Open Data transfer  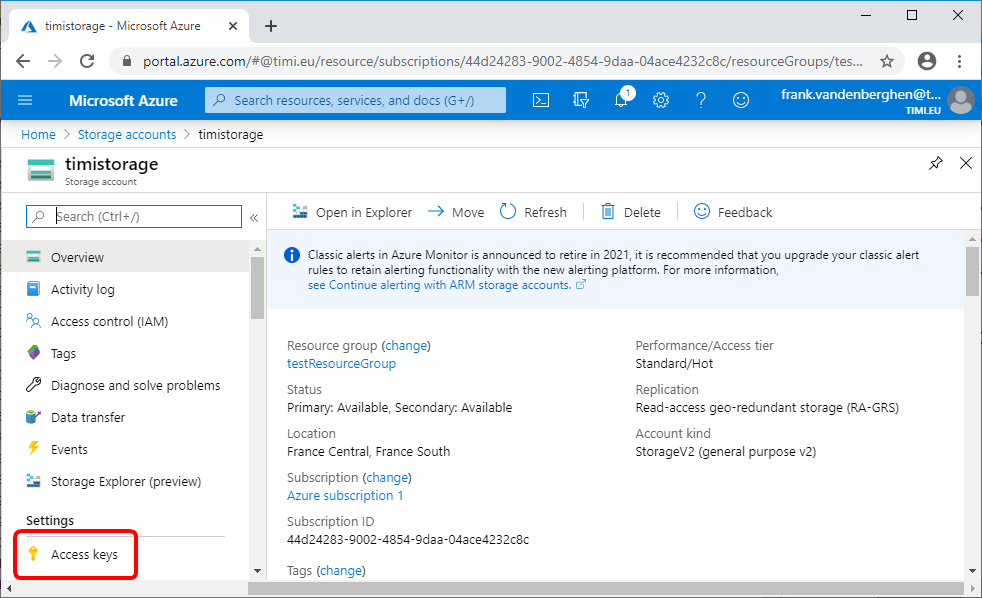click(x=125, y=417)
